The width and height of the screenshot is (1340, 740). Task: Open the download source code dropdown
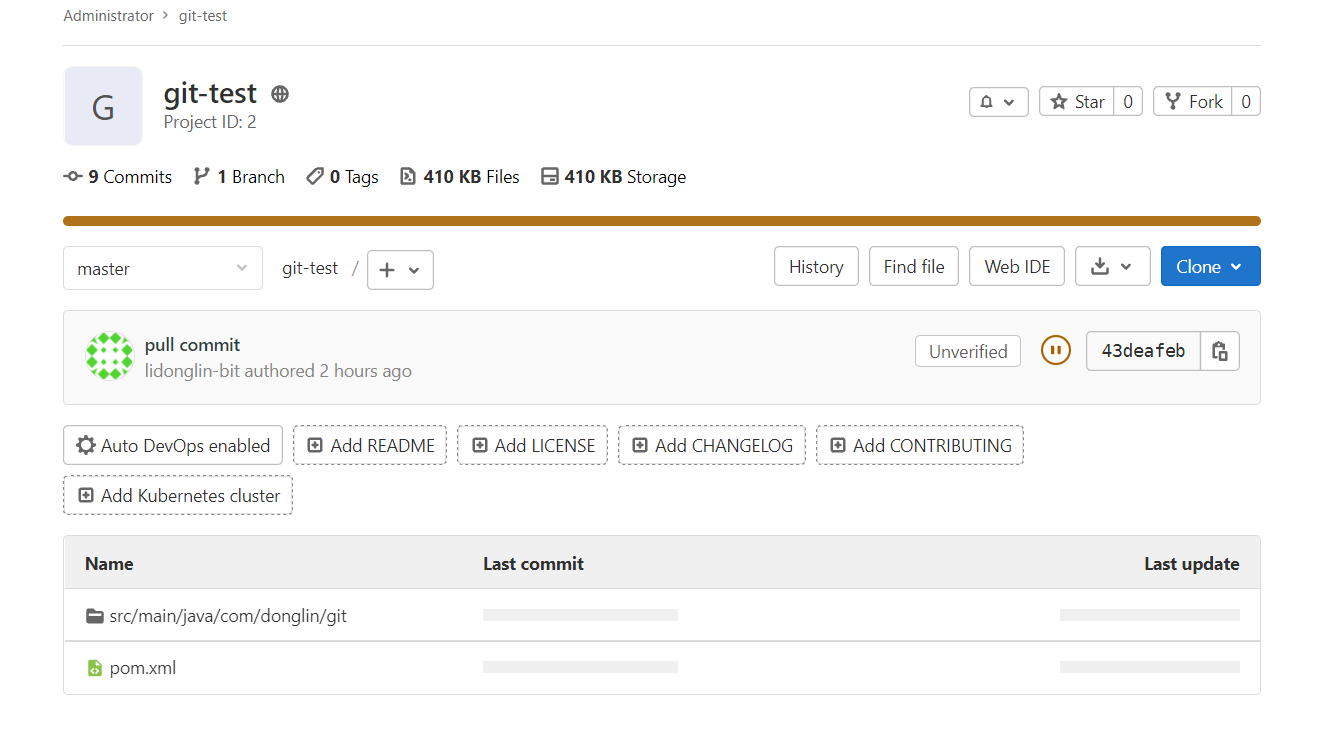point(1112,267)
